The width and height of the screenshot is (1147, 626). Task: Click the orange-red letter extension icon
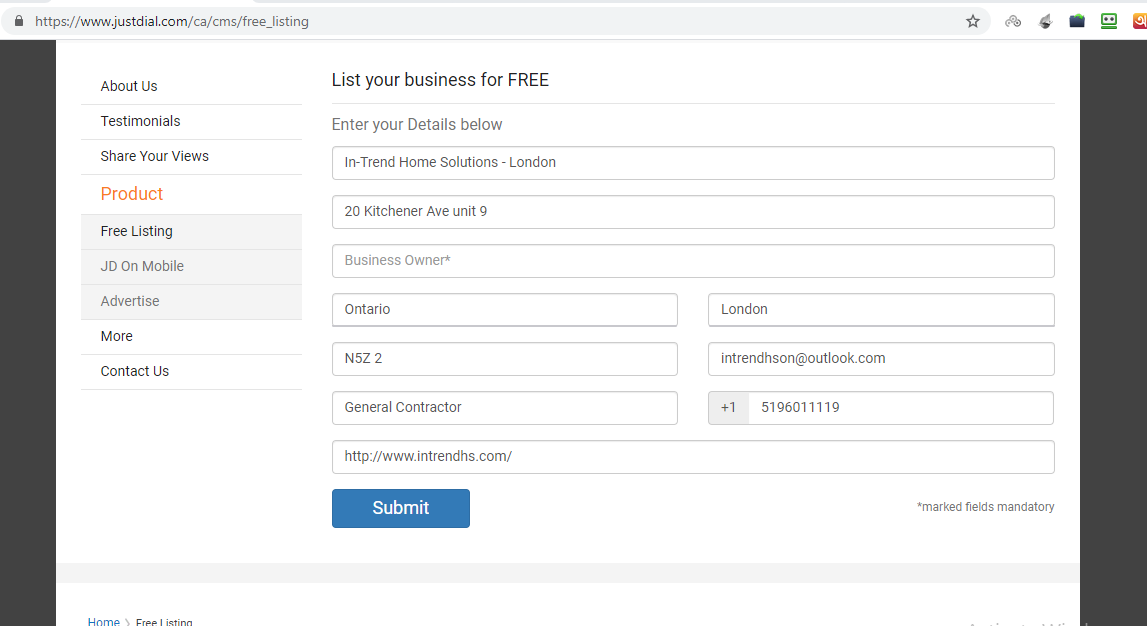[1140, 21]
